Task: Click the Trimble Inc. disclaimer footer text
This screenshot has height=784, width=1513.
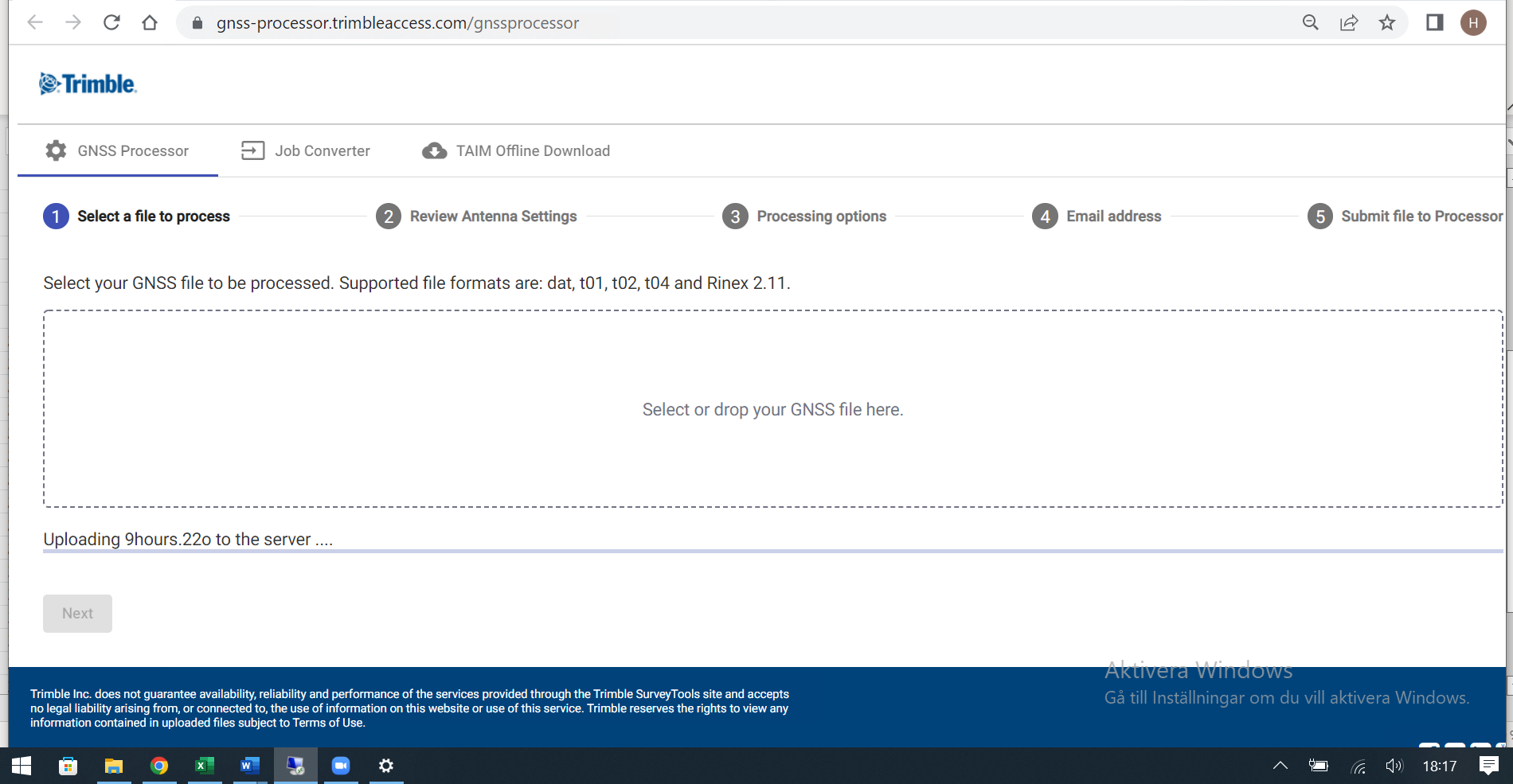Action: coord(409,708)
